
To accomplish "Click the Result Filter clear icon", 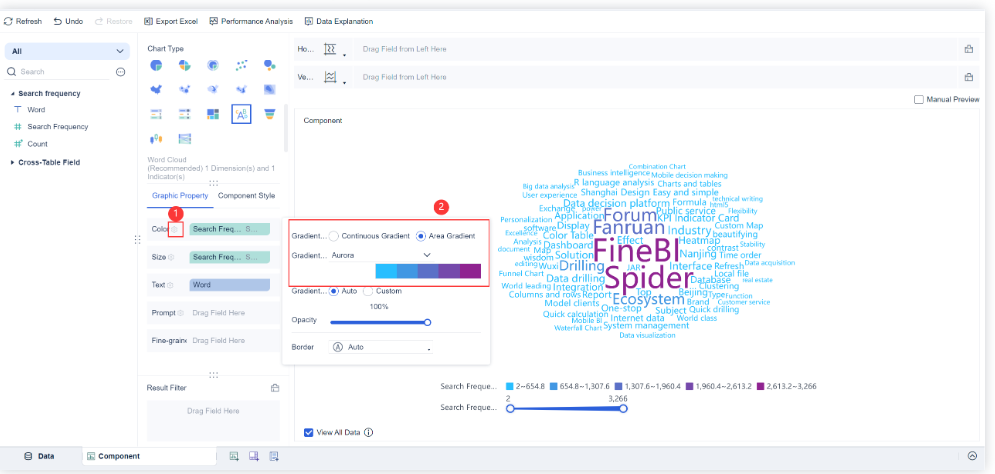I will tap(274, 387).
